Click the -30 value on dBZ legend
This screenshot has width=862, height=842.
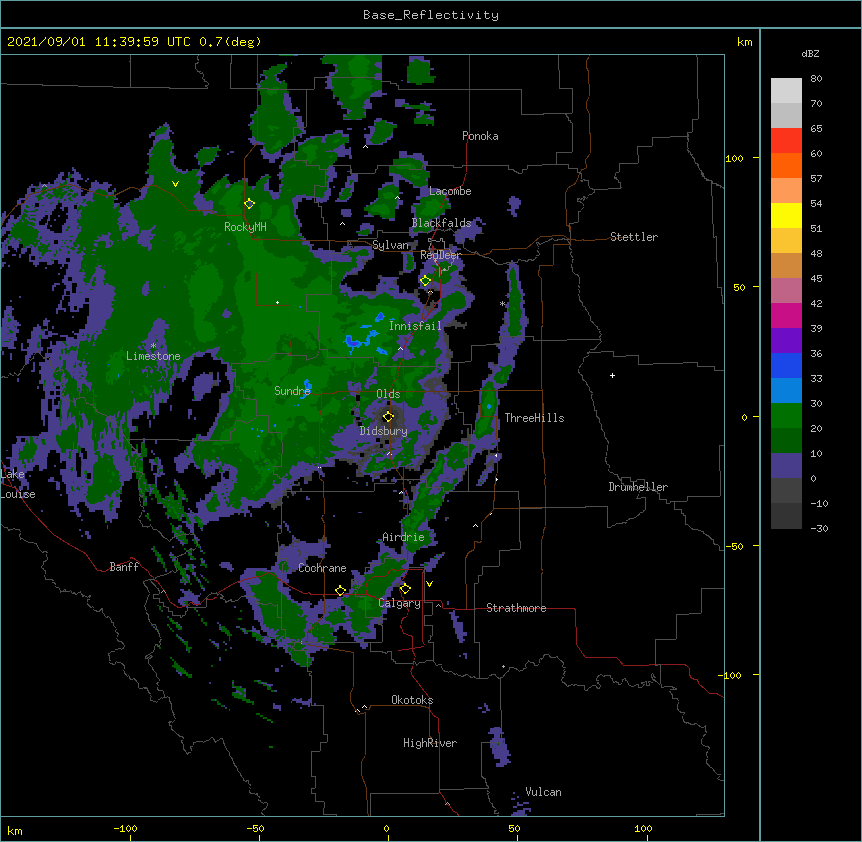point(819,529)
